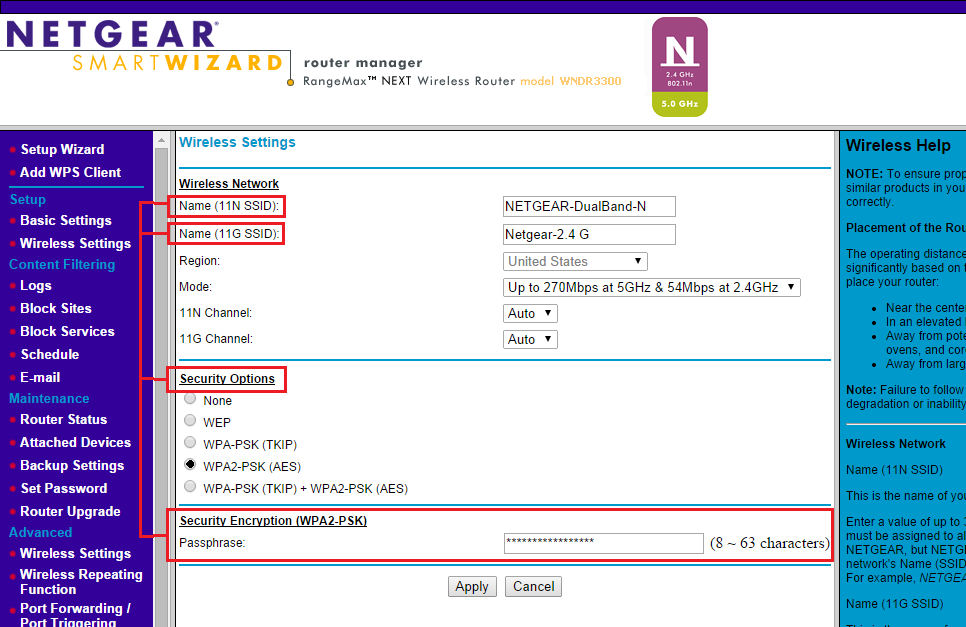This screenshot has height=627, width=966.
Task: Click the Wireless Network heading in the help panel
Action: [895, 444]
